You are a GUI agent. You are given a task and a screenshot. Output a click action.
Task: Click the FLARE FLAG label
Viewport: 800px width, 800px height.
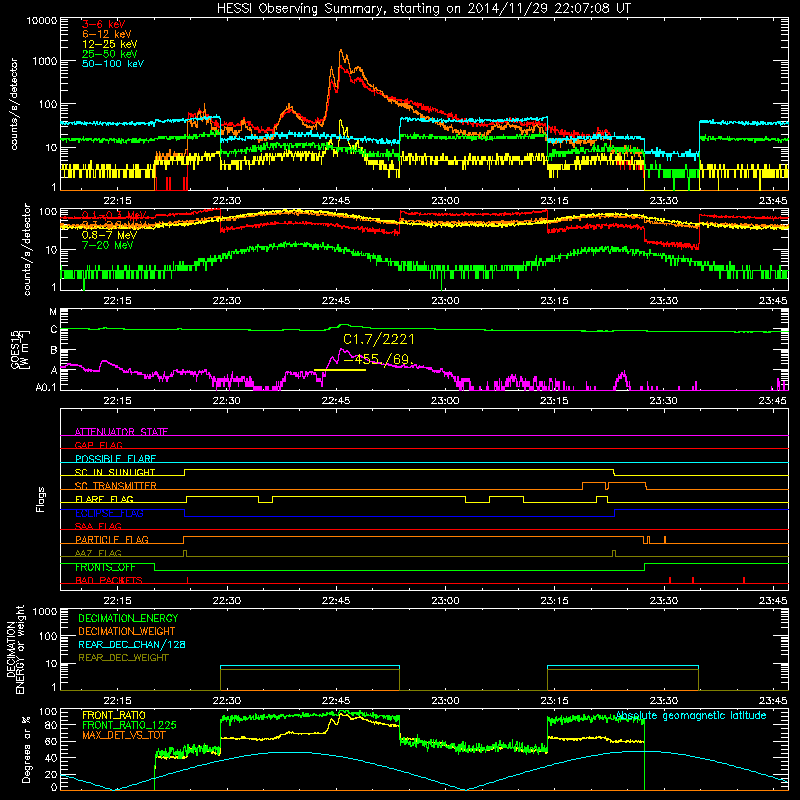(104, 499)
